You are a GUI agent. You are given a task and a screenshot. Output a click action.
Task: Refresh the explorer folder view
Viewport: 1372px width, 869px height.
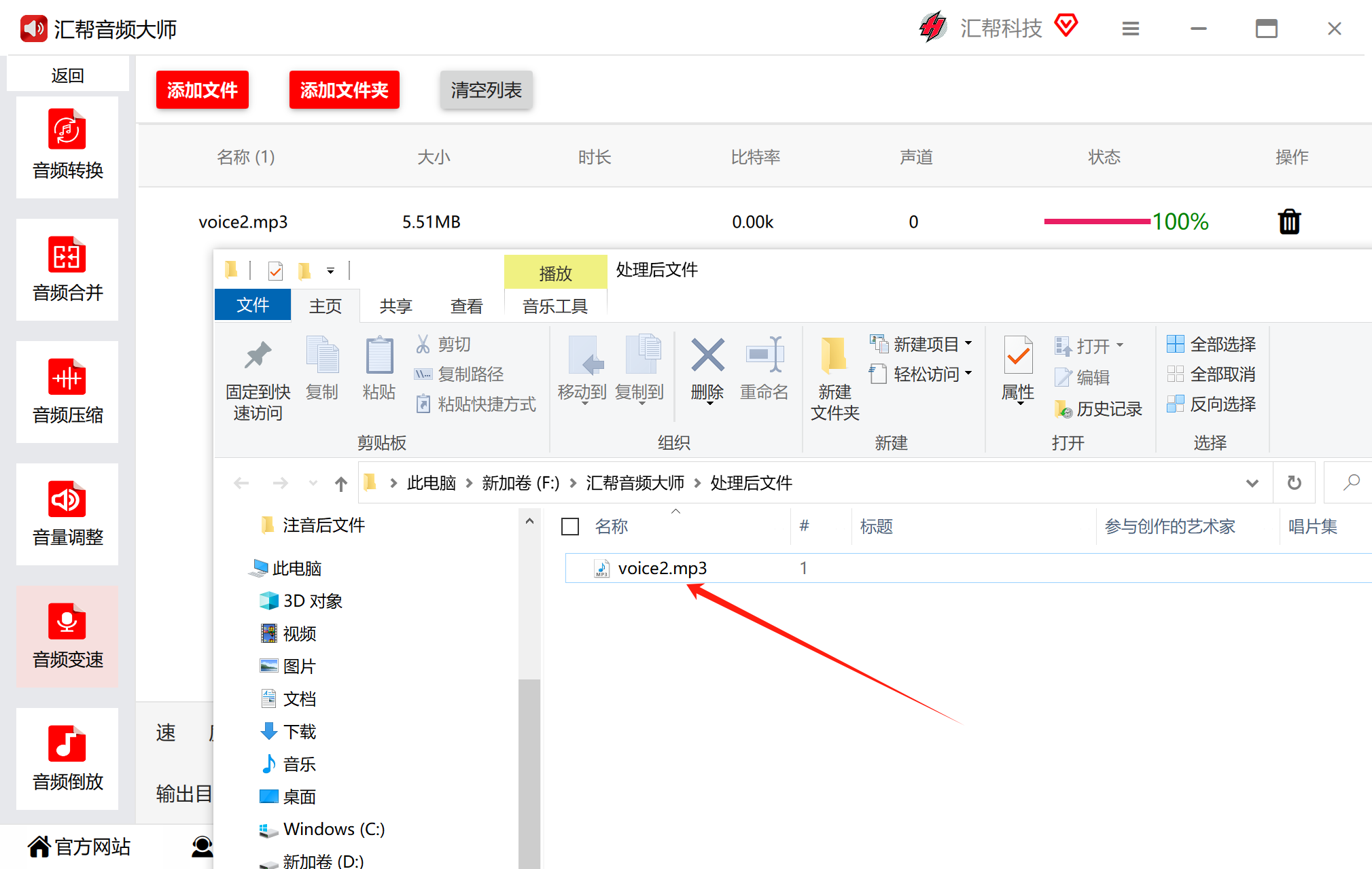[1295, 482]
